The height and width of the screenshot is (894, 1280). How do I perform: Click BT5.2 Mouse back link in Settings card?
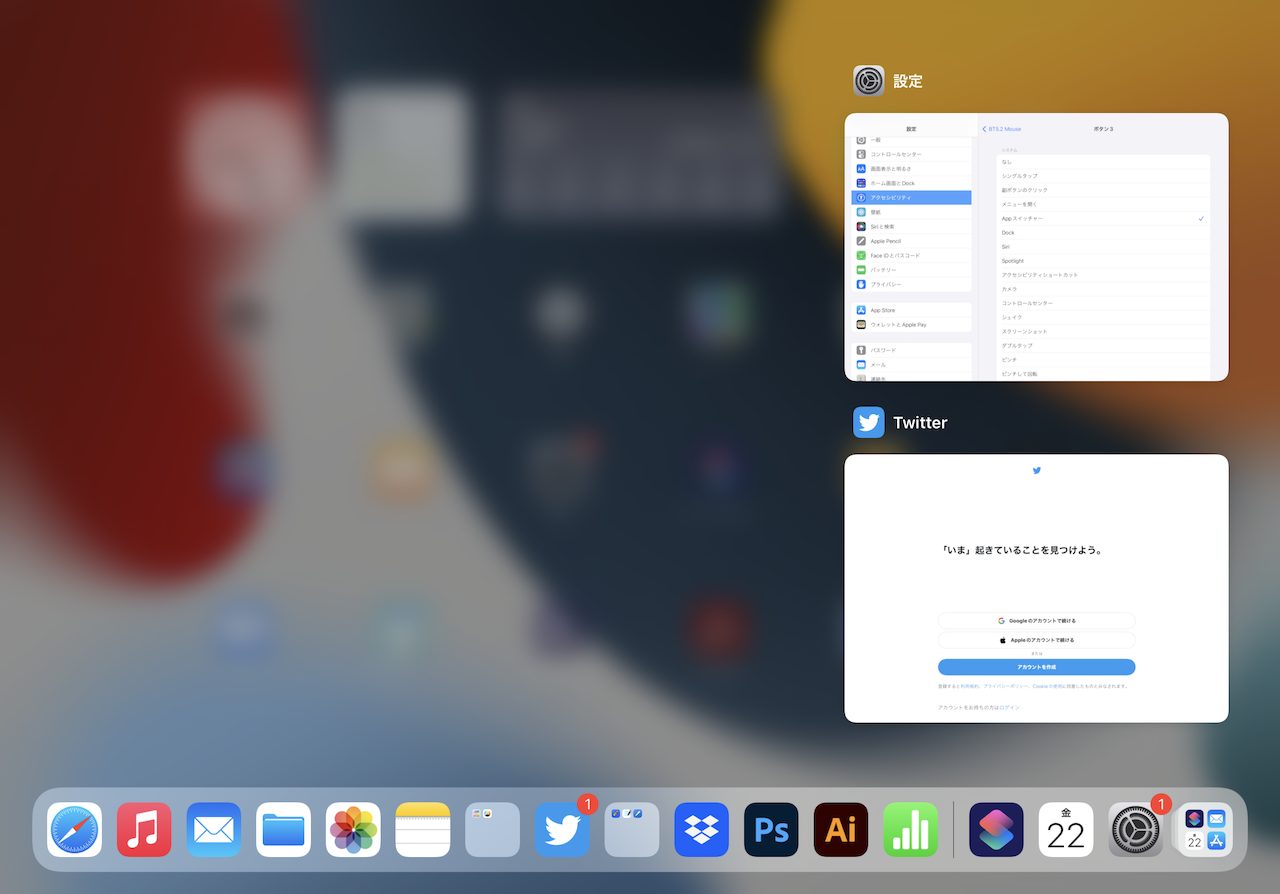(x=1002, y=129)
